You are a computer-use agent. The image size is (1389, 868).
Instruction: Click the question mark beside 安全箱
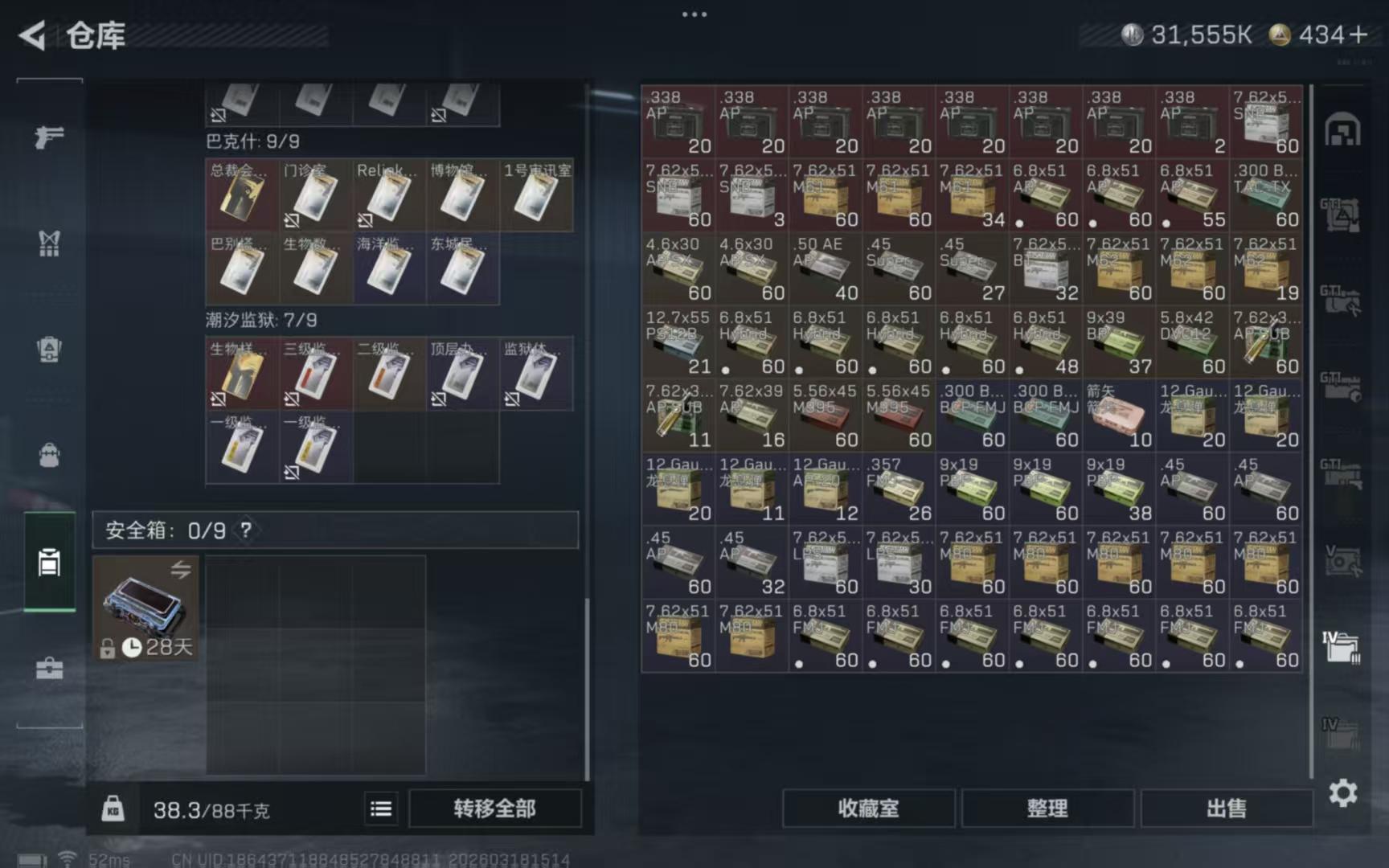246,530
